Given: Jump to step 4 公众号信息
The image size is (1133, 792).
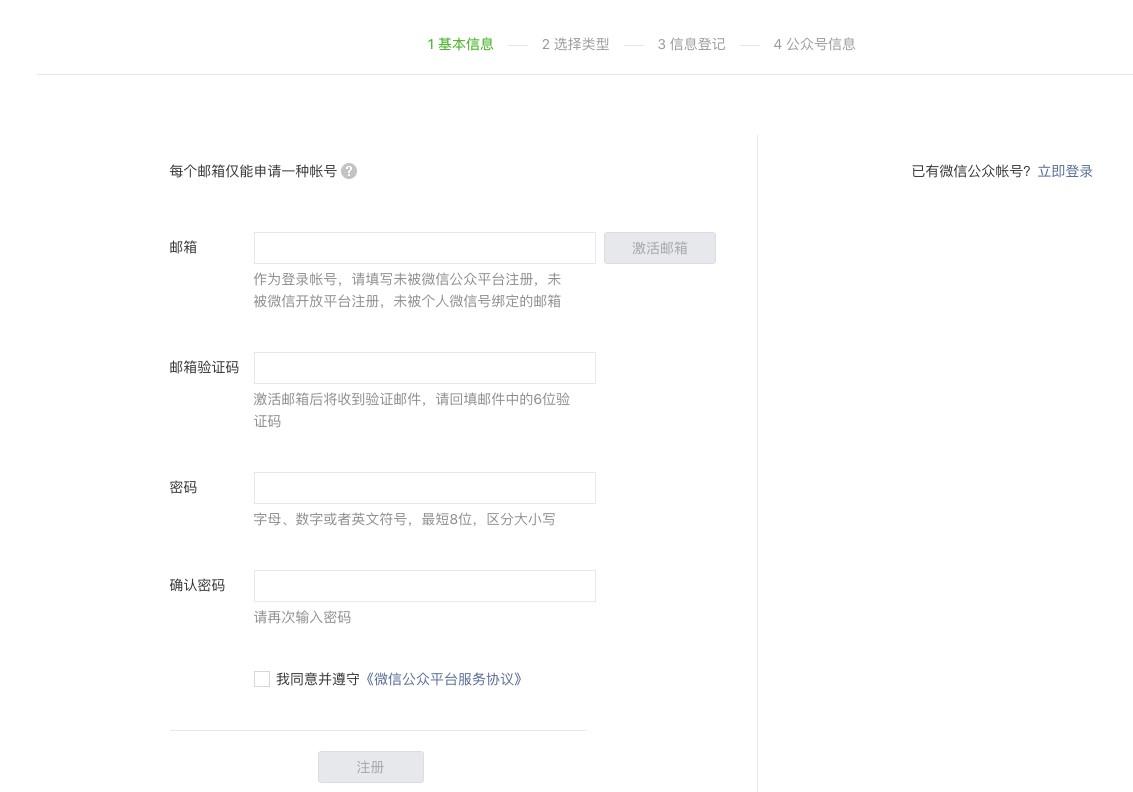Looking at the screenshot, I should (x=814, y=44).
